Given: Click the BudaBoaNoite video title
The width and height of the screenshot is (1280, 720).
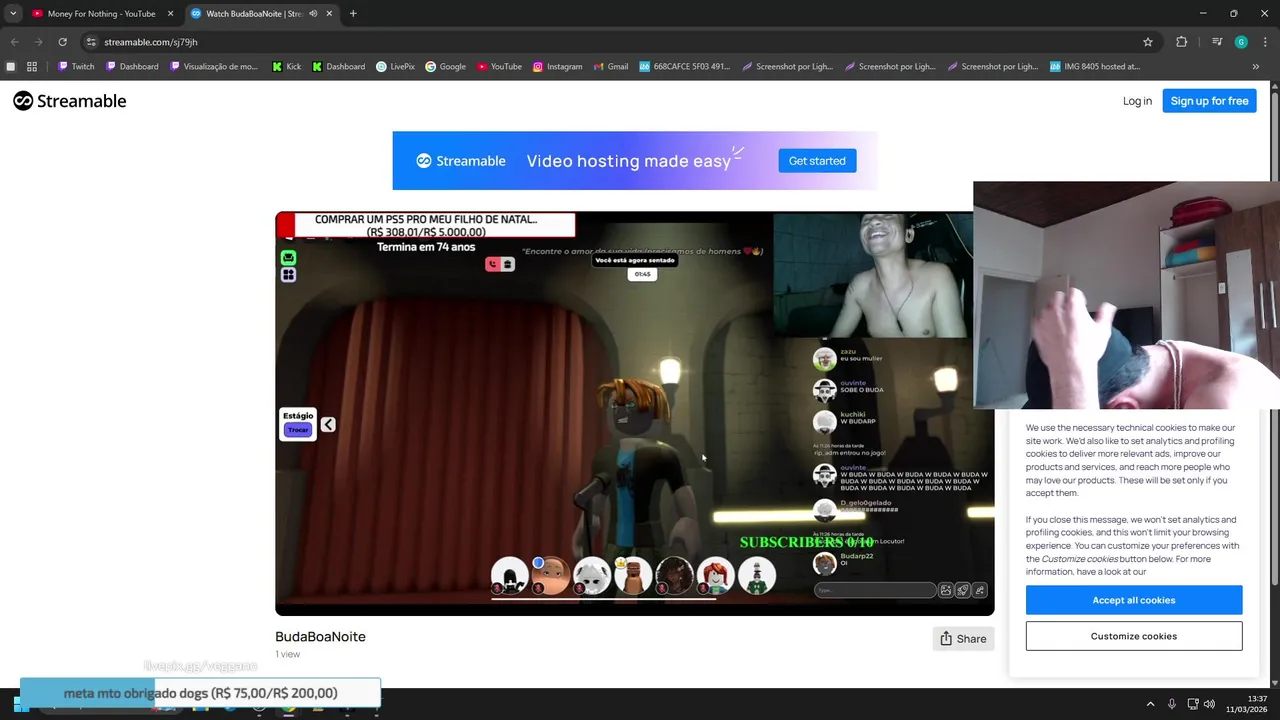Looking at the screenshot, I should [x=320, y=636].
